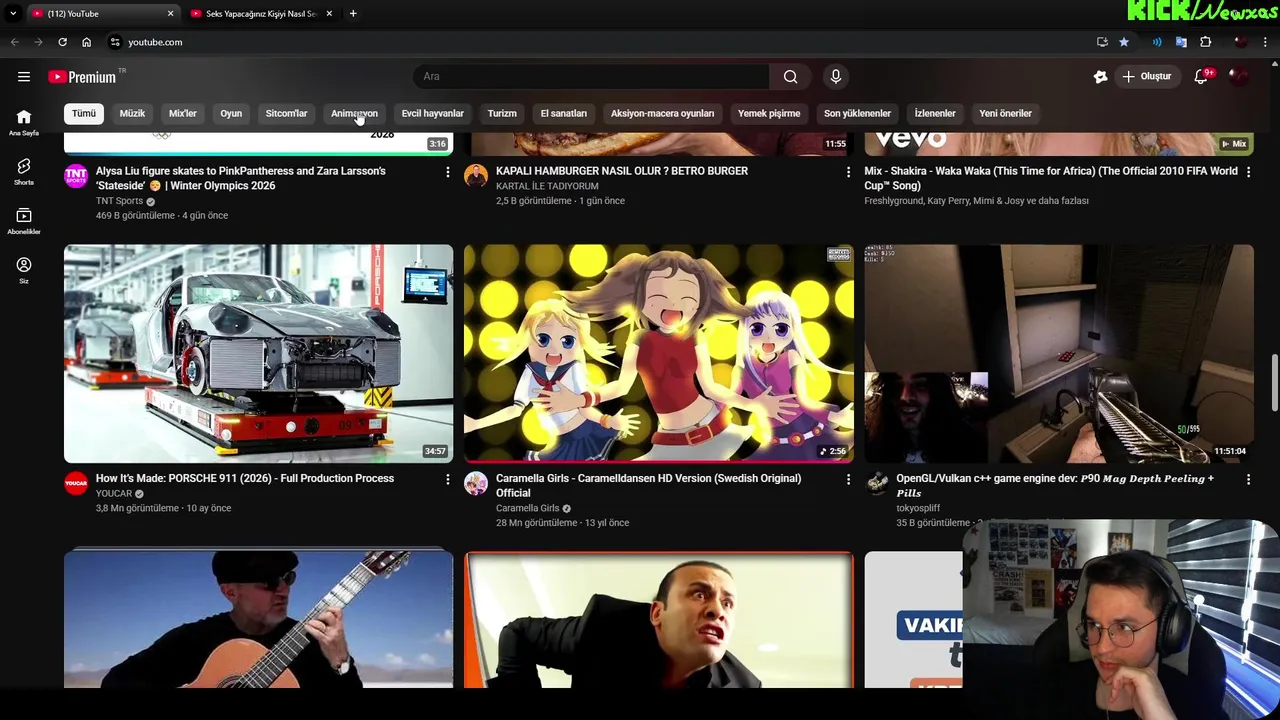Open options for KAPALI HAMBURGER video
The image size is (1280, 720).
click(x=848, y=172)
